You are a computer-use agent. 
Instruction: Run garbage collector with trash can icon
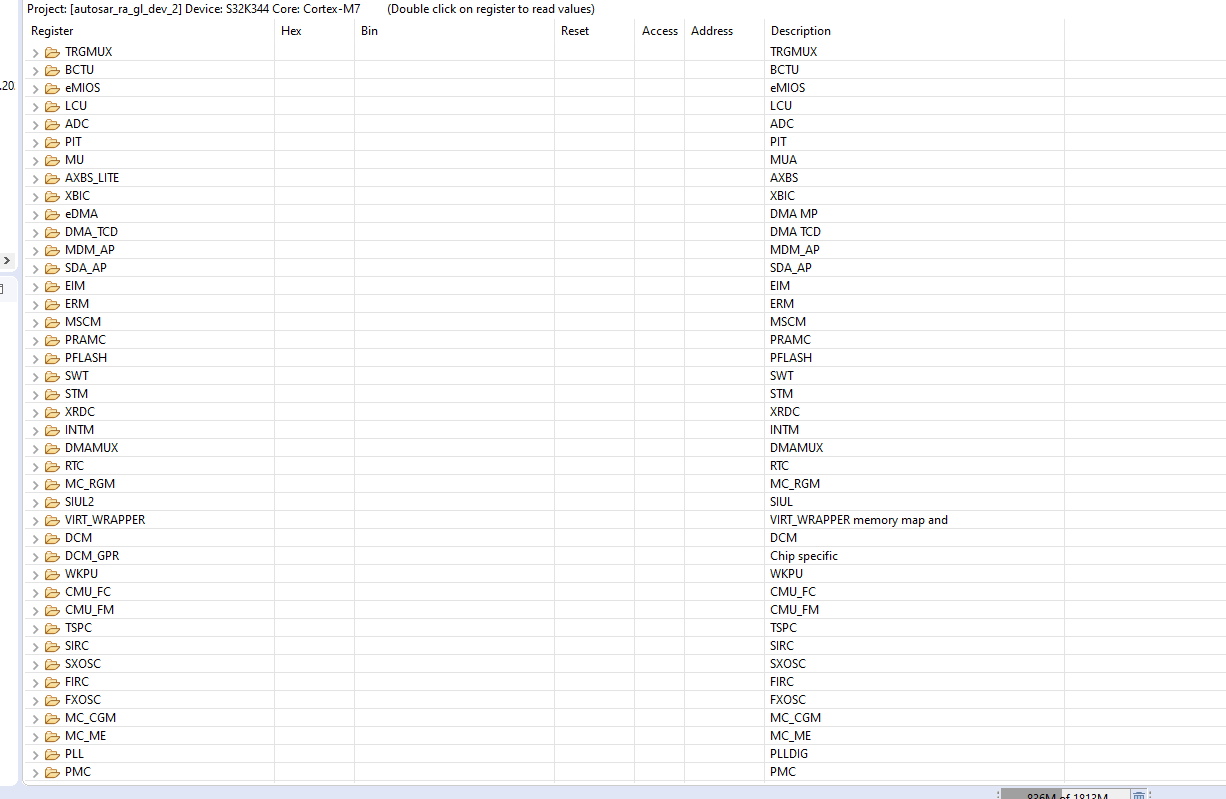pos(1139,794)
